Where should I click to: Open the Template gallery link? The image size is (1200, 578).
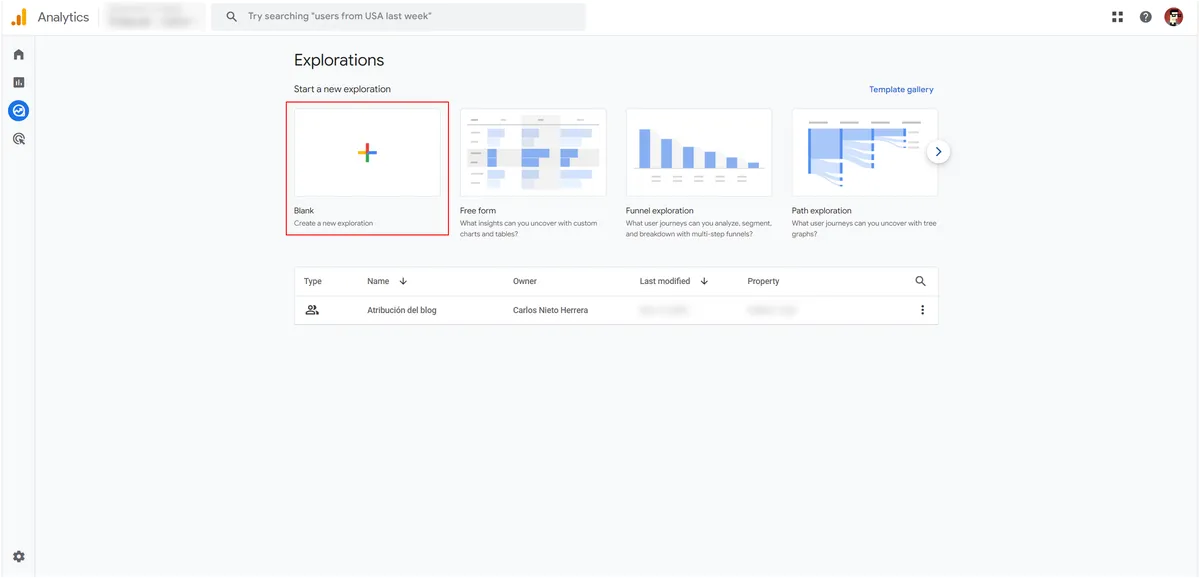[x=901, y=90]
